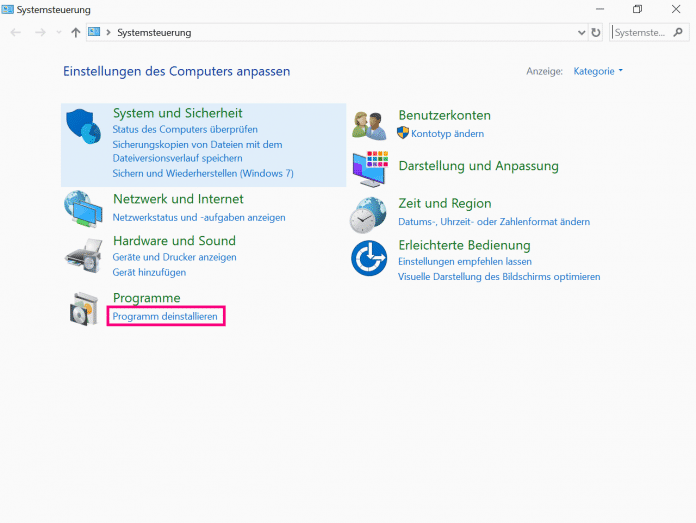Close the Systemsteuerung window
Screen dimensions: 696x523
click(676, 9)
